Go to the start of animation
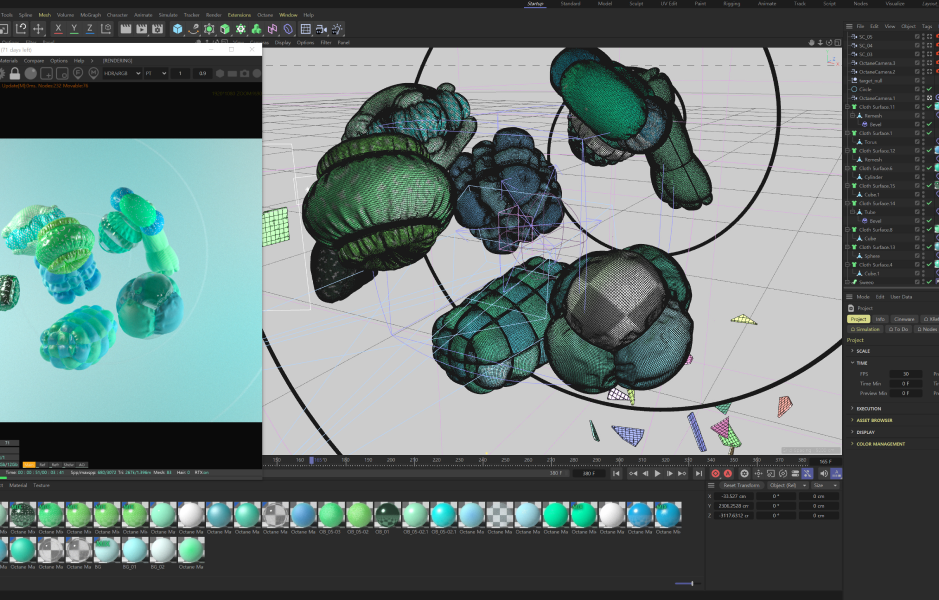The height and width of the screenshot is (600, 939). (616, 473)
